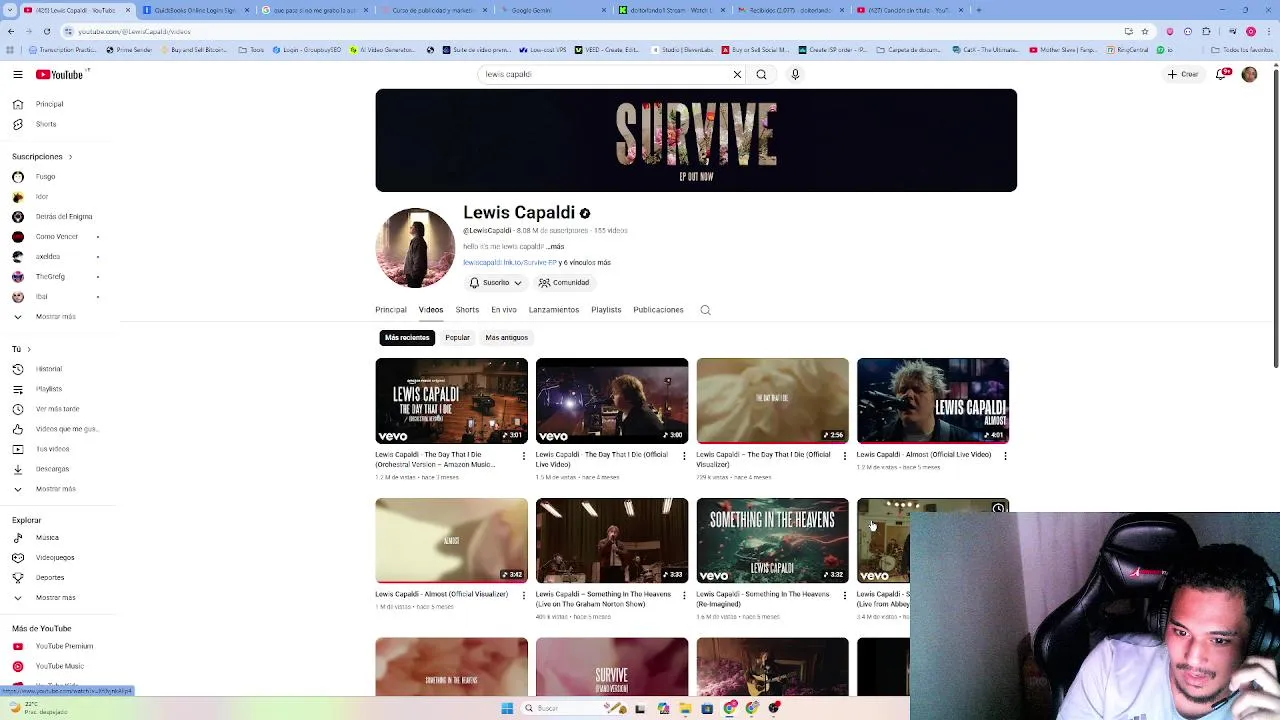The image size is (1280, 720).
Task: Select the Más antiguos filter chip
Action: click(506, 338)
